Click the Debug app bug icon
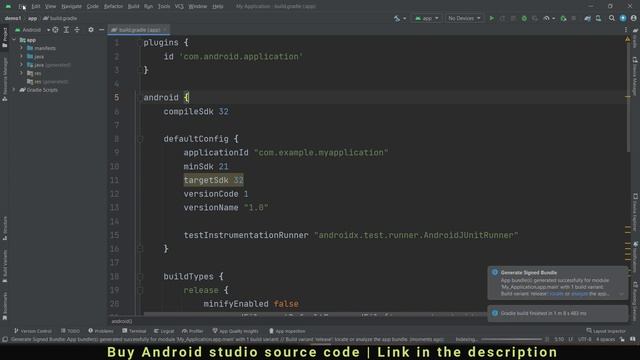 tap(524, 18)
